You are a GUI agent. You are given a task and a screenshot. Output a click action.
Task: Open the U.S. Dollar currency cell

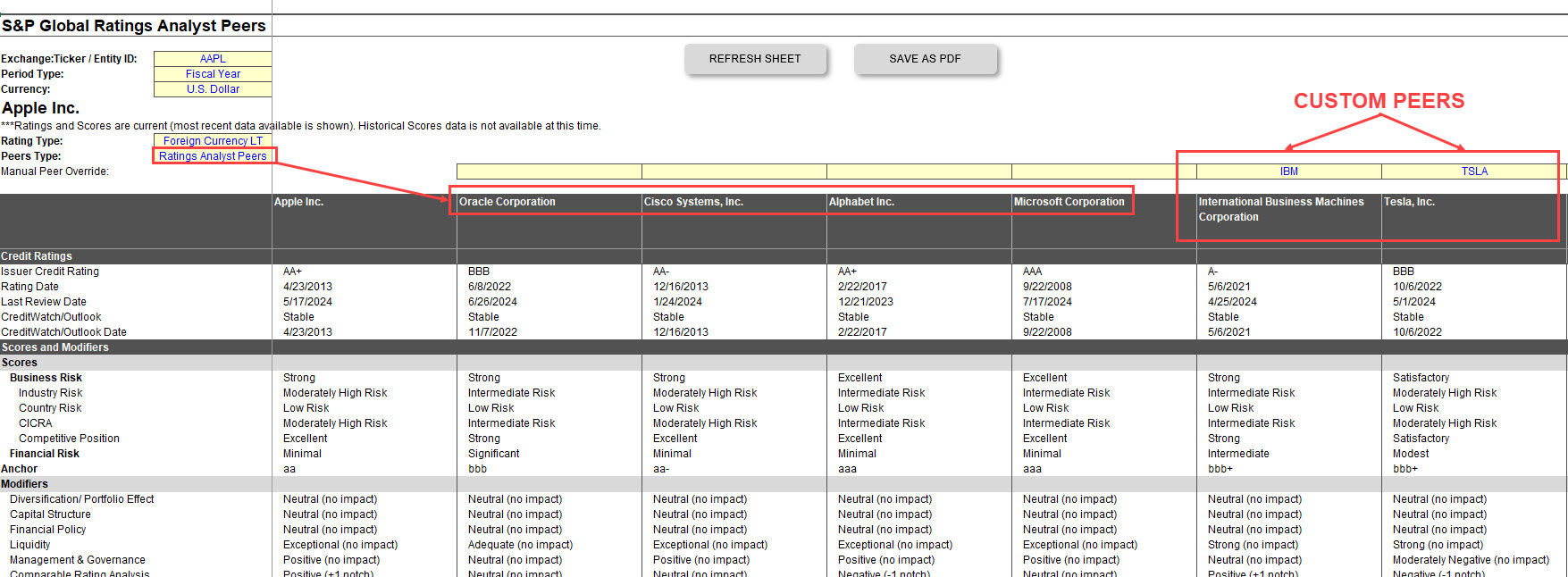tap(213, 89)
